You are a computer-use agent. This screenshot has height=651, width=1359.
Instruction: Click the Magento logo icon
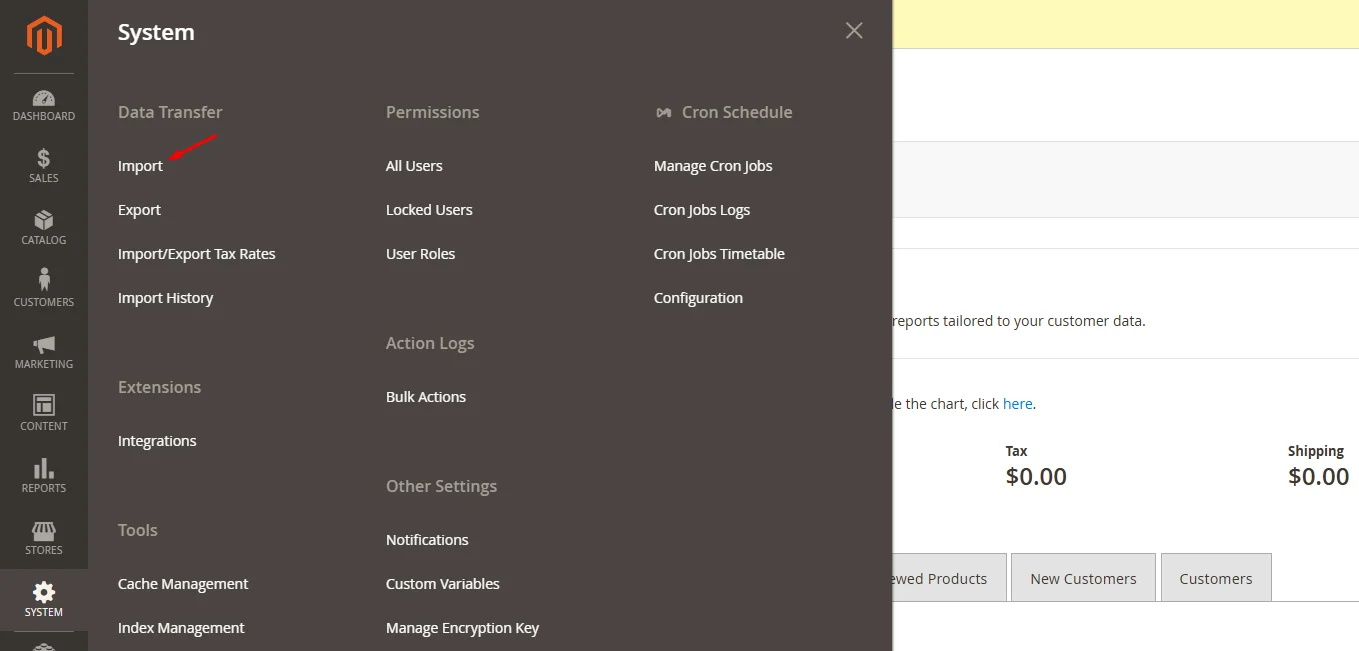(x=44, y=36)
